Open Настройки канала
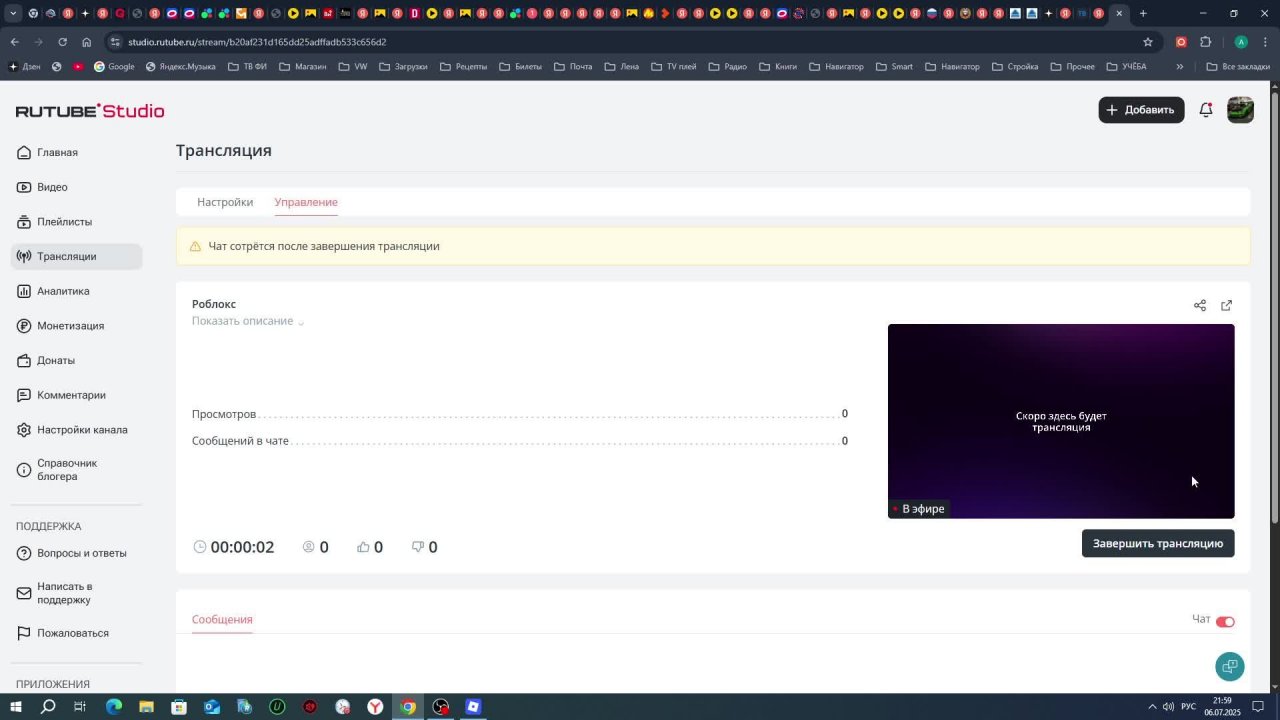 [76, 430]
